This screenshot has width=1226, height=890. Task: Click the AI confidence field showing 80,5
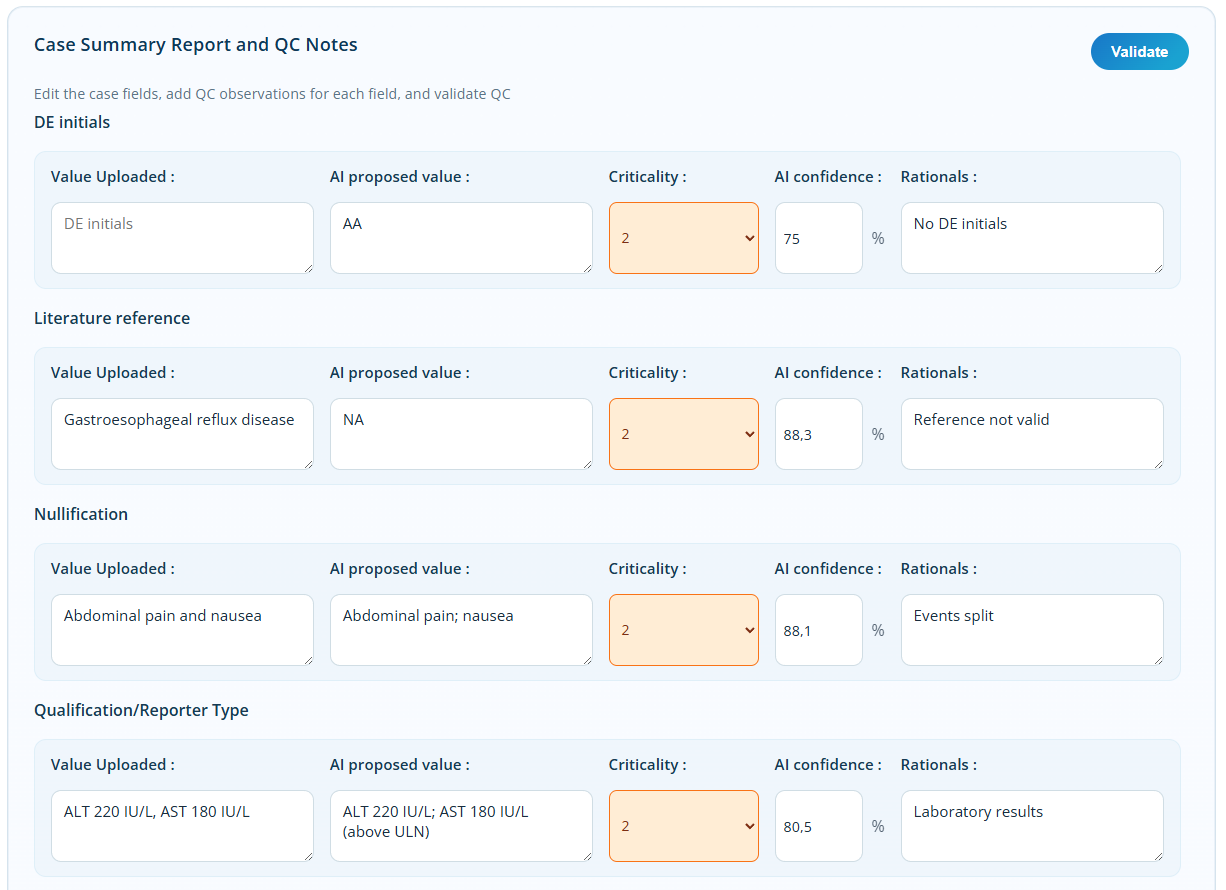point(818,826)
